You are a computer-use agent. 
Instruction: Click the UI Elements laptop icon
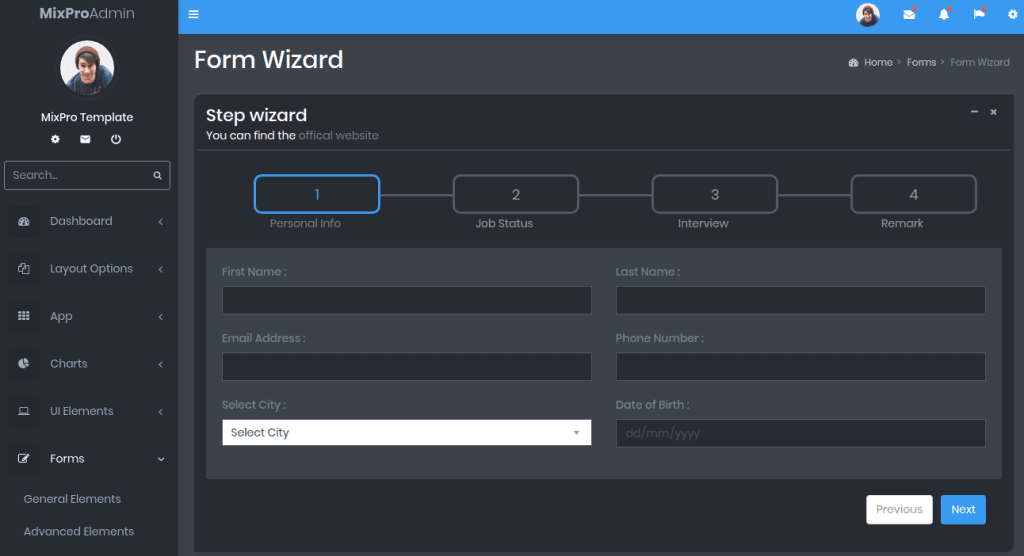(x=24, y=411)
